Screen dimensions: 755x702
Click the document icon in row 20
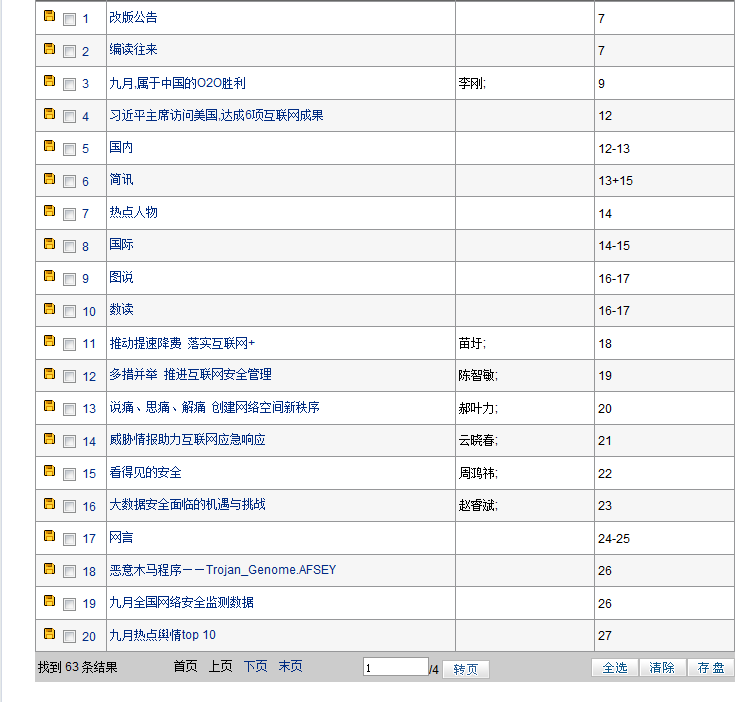pyautogui.click(x=49, y=633)
